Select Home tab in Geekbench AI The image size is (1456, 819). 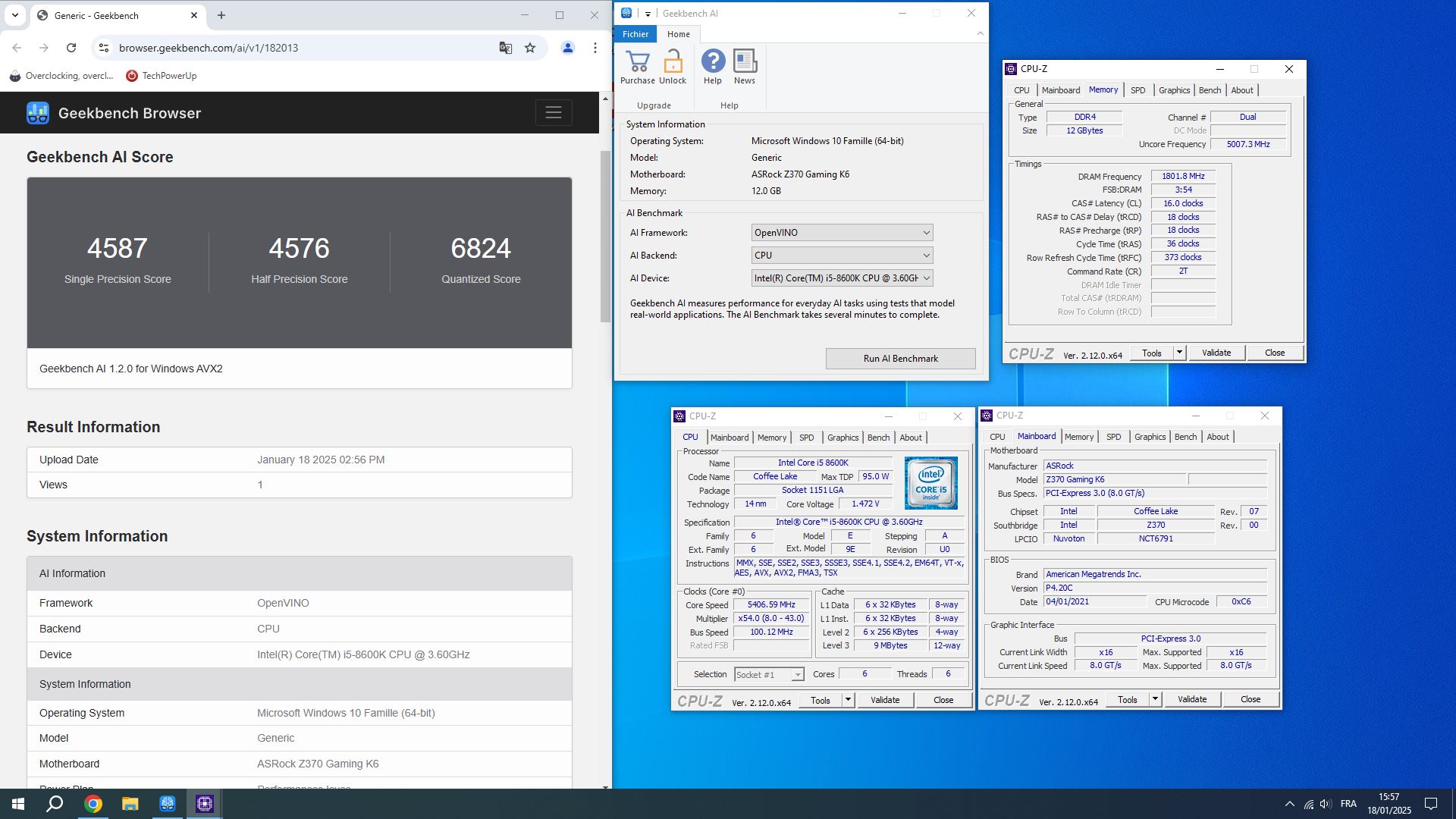(x=679, y=34)
